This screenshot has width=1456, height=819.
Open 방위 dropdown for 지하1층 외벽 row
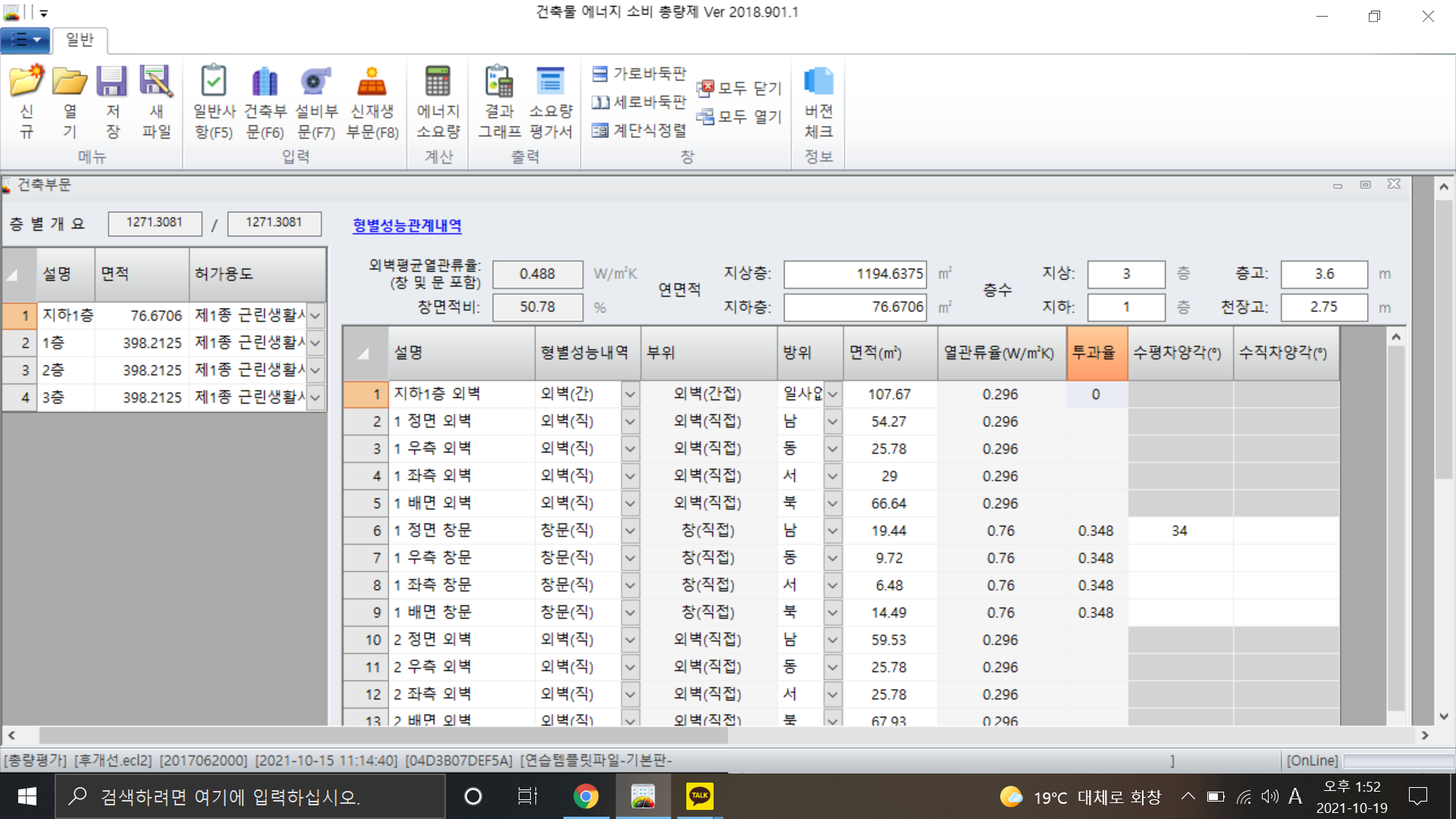point(833,394)
